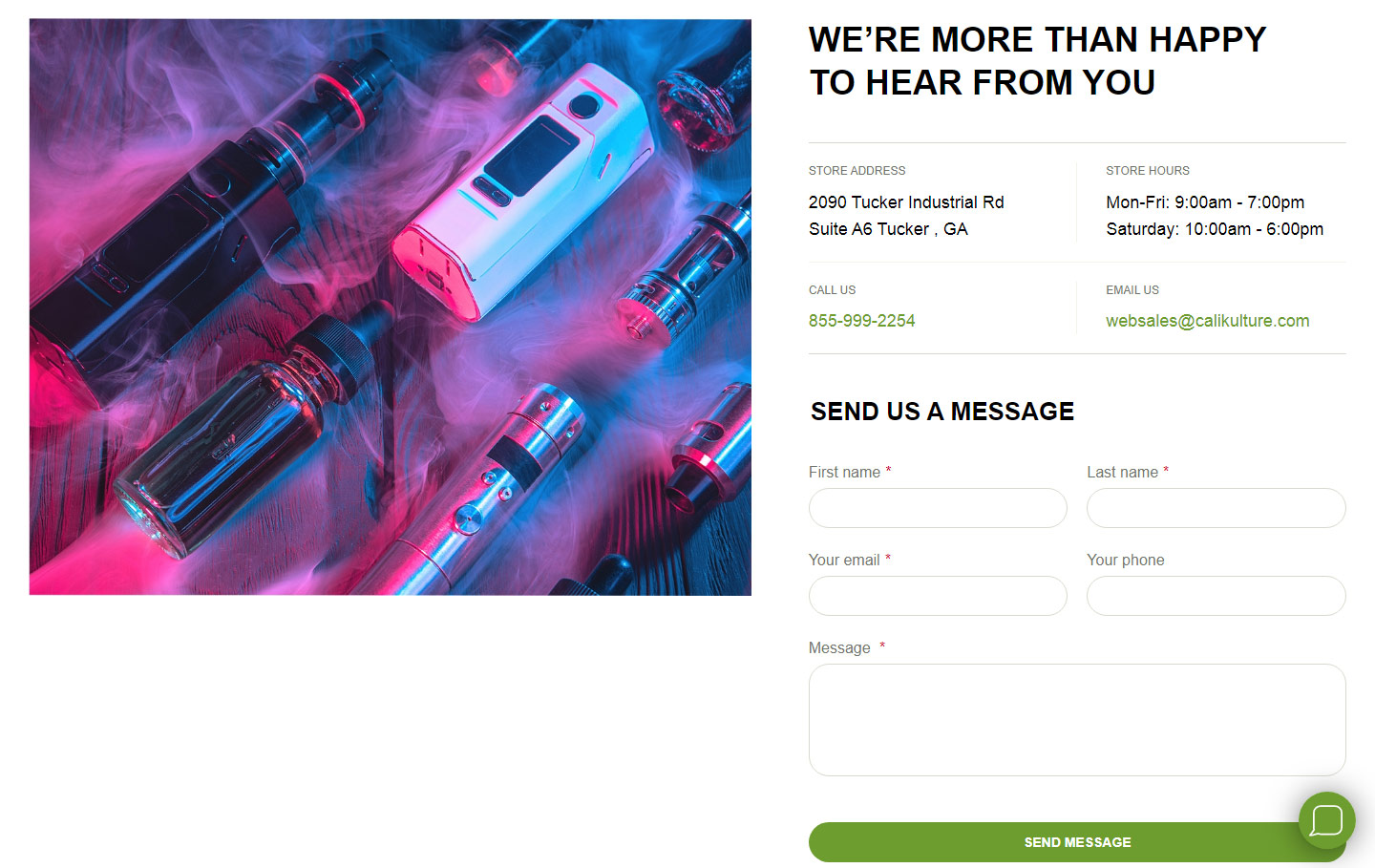
Task: Open the green live chat bubble
Action: [x=1326, y=820]
